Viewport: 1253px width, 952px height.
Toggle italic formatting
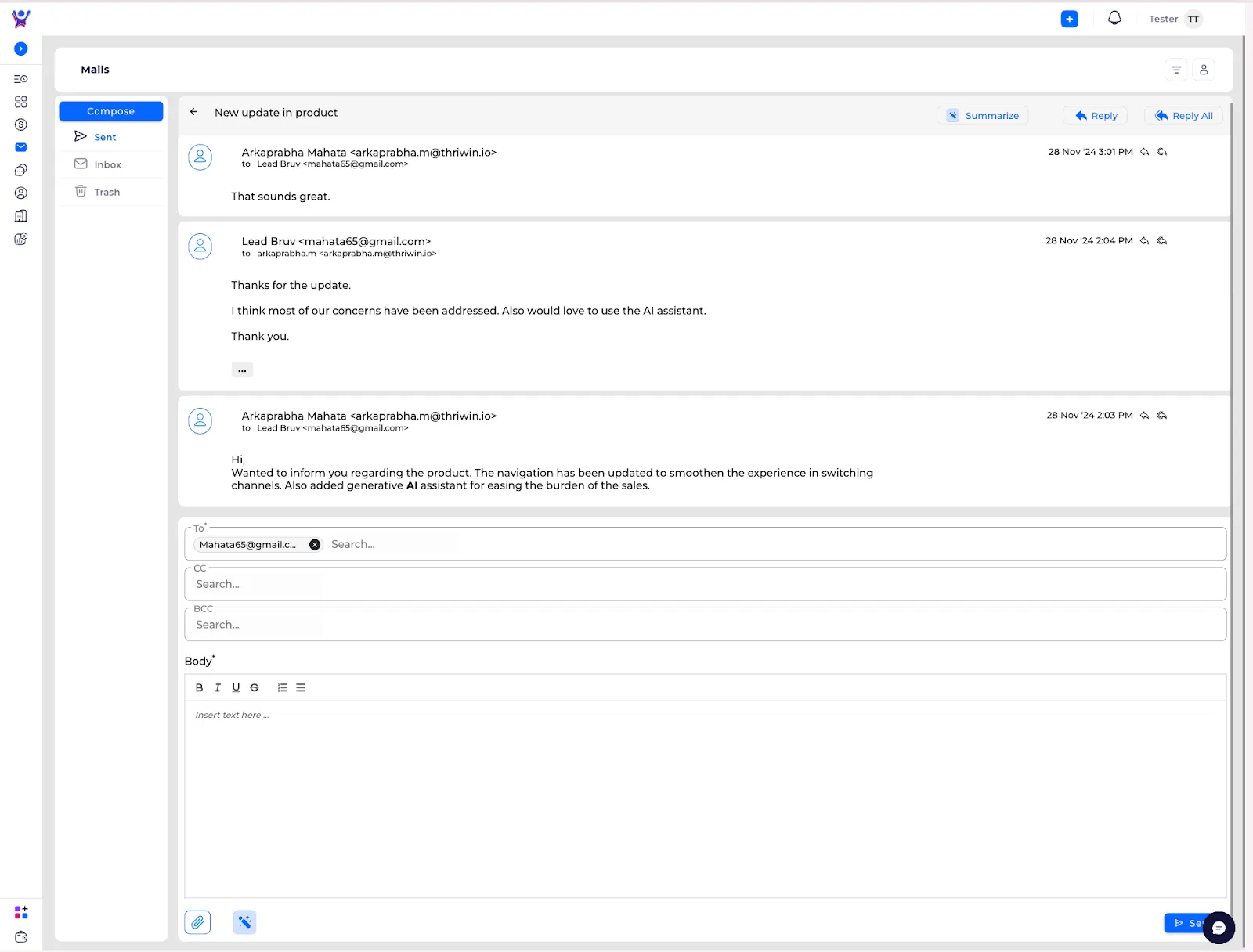tap(218, 687)
